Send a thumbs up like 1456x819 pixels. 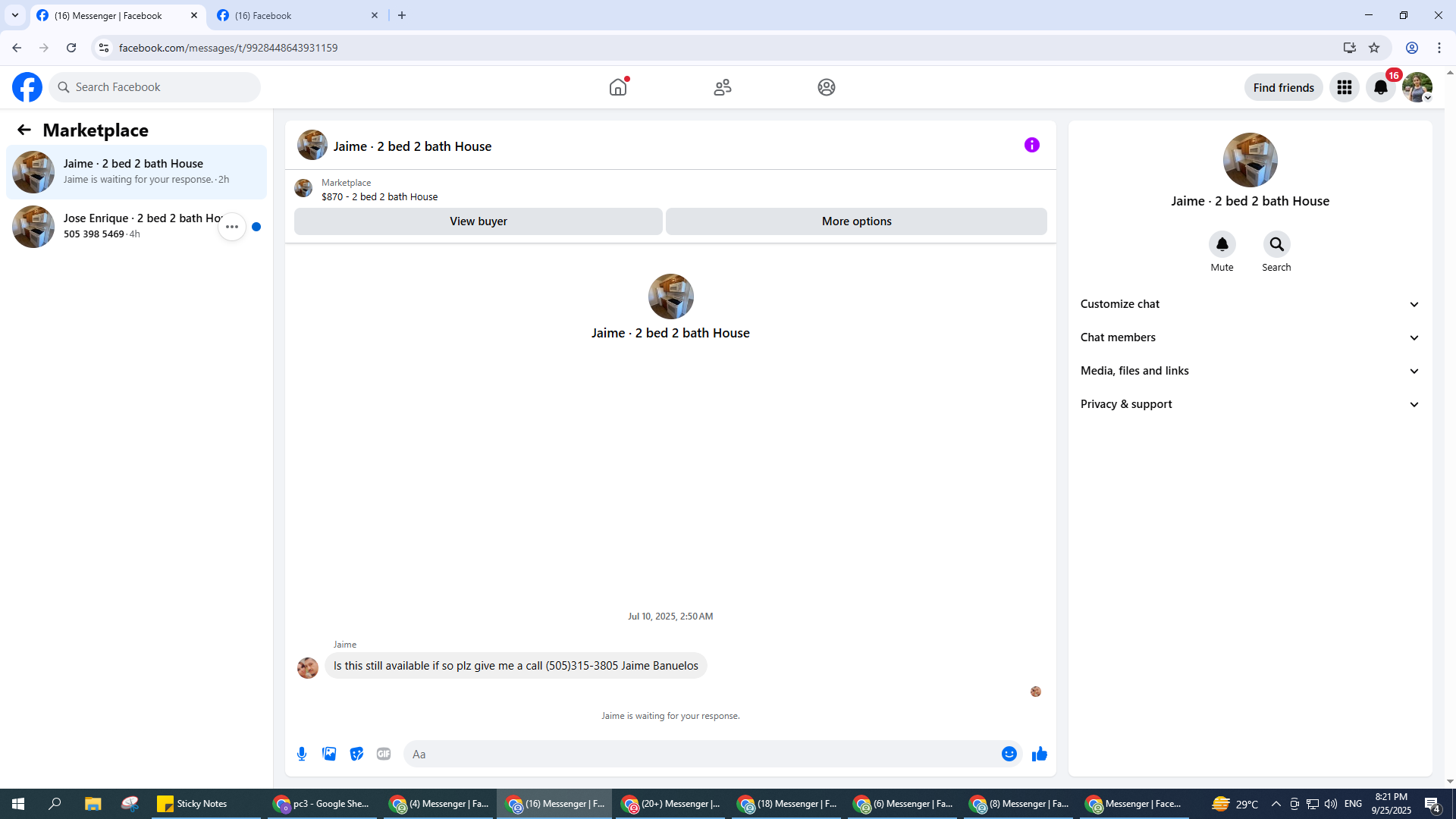pyautogui.click(x=1039, y=754)
